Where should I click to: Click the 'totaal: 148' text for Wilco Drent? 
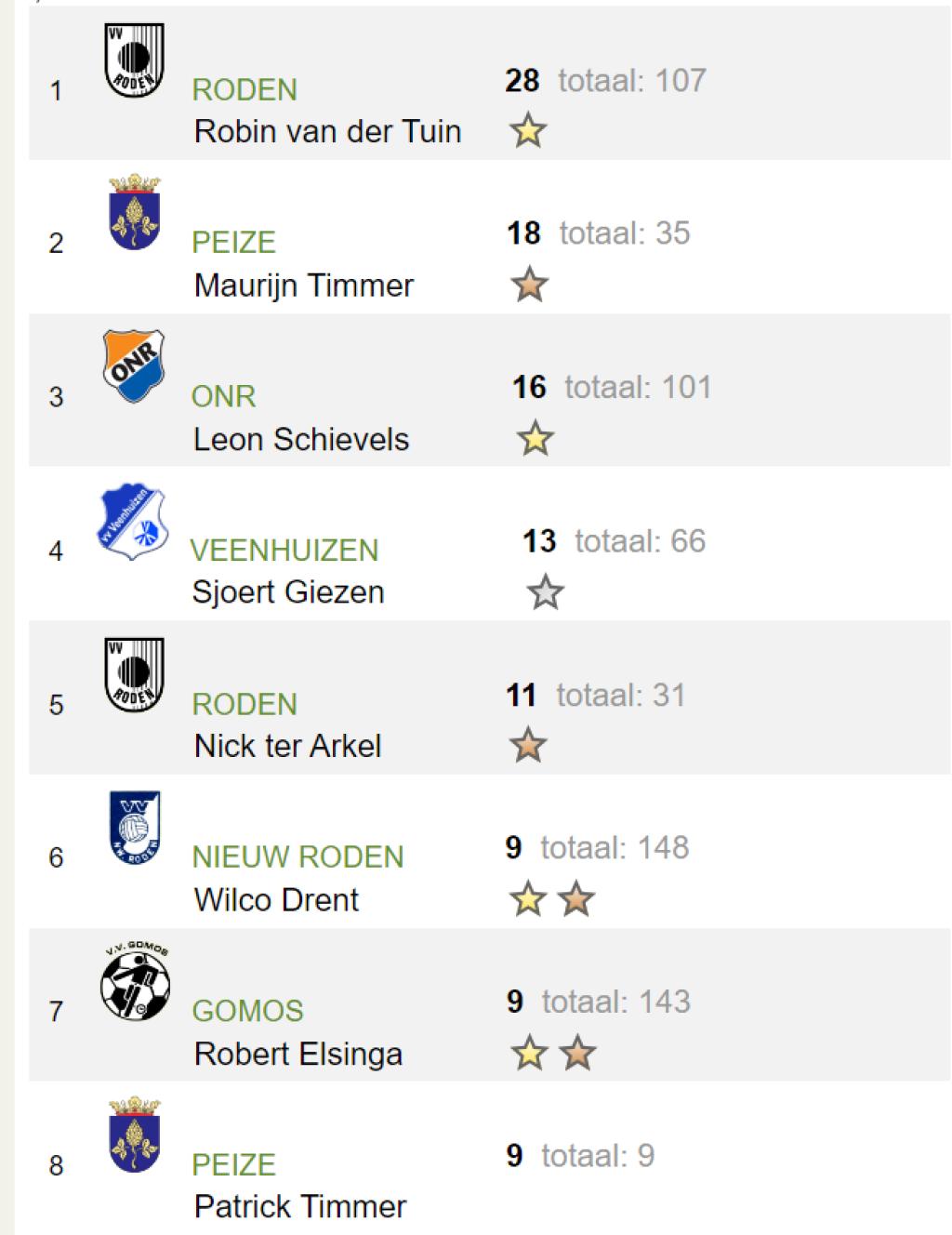pyautogui.click(x=615, y=847)
